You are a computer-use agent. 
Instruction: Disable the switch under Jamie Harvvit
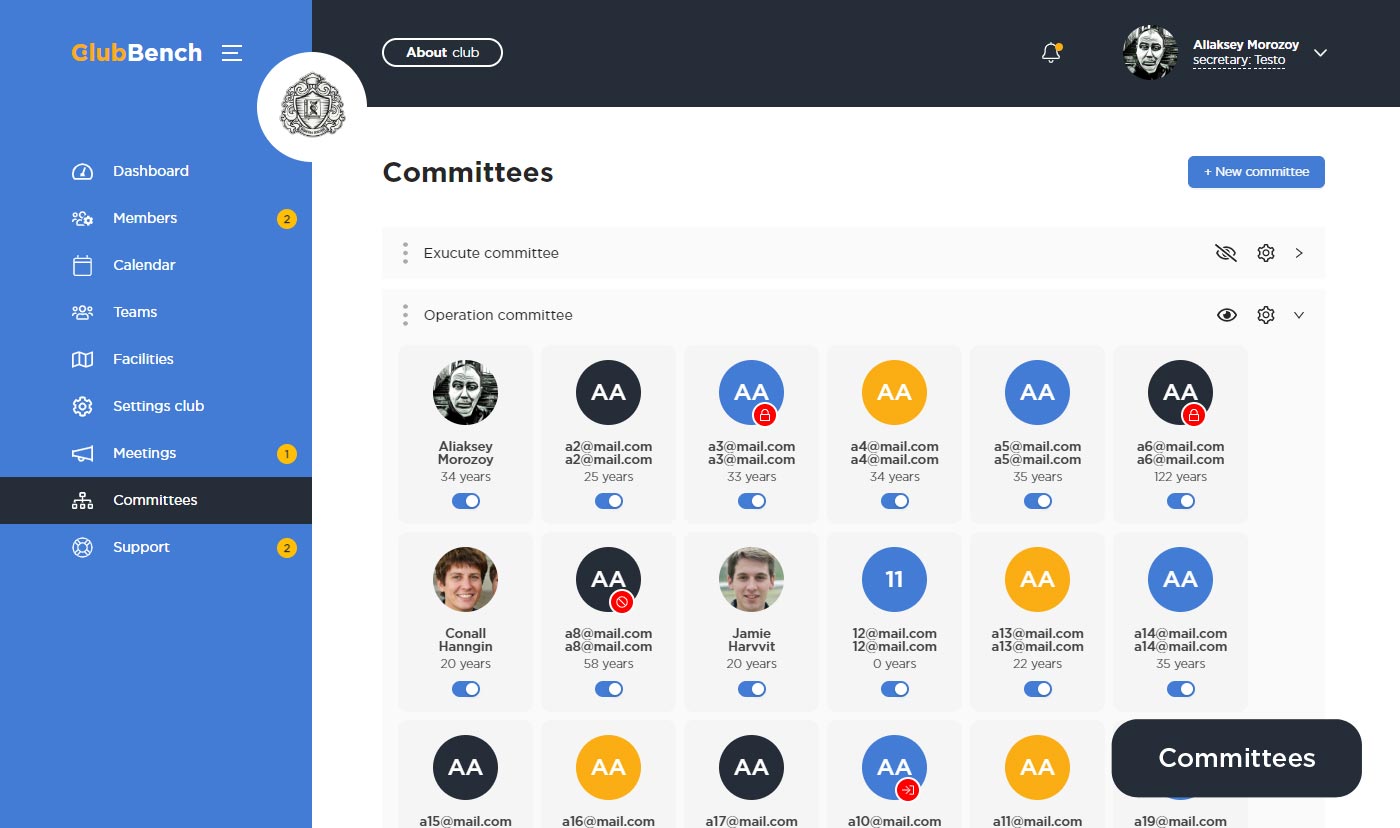pyautogui.click(x=752, y=688)
